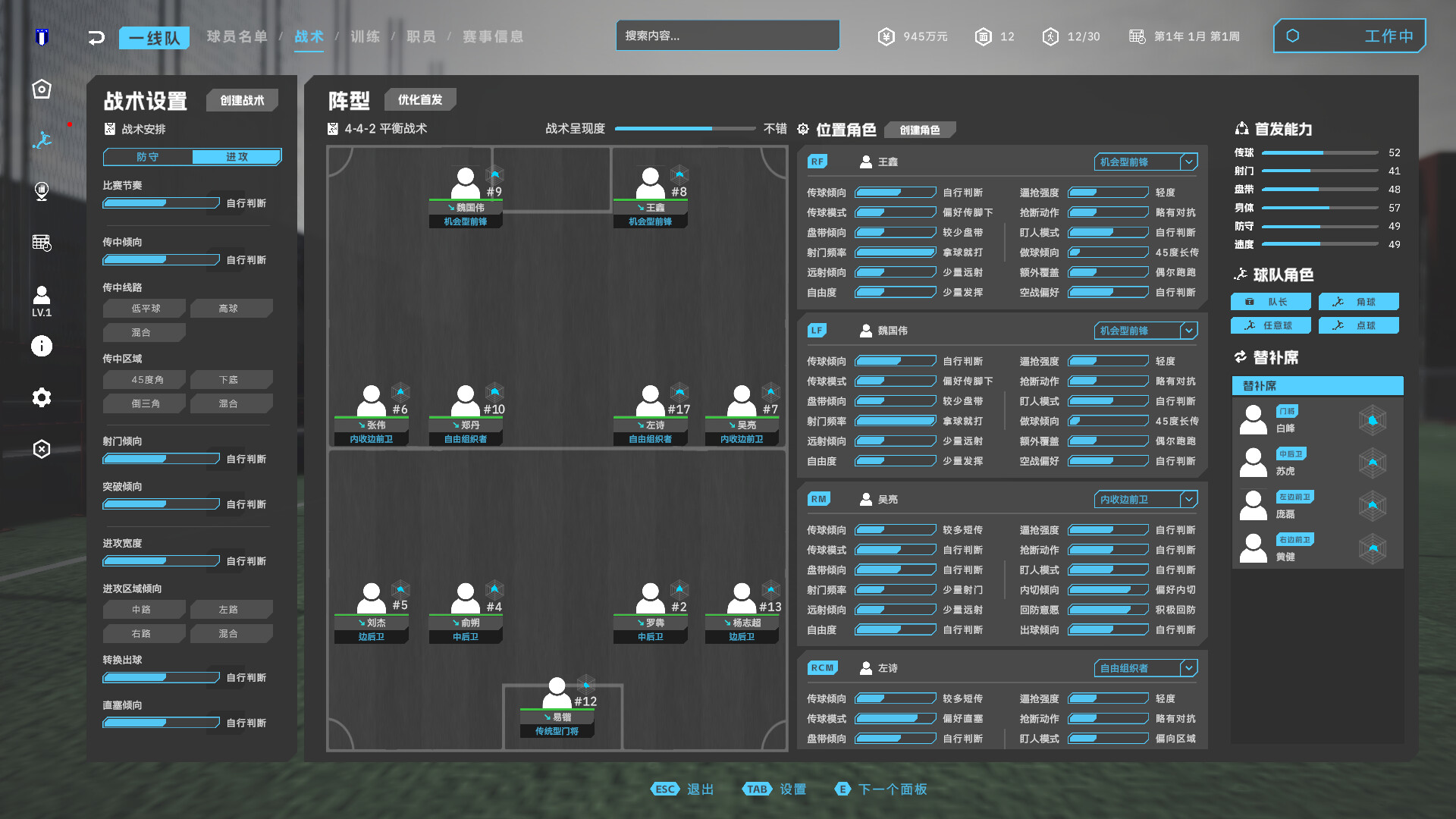This screenshot has height=819, width=1456.
Task: Click inside the 搜索内容 search field
Action: point(726,35)
